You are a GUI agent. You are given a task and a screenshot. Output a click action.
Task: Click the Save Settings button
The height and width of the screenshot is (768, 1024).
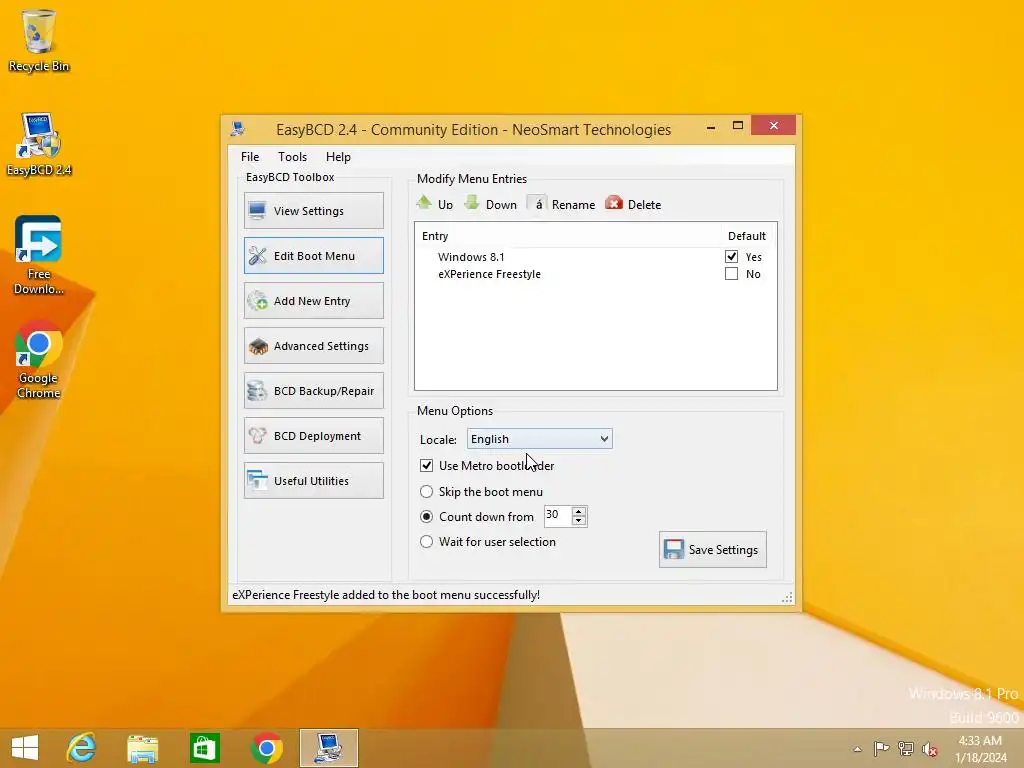coord(712,549)
